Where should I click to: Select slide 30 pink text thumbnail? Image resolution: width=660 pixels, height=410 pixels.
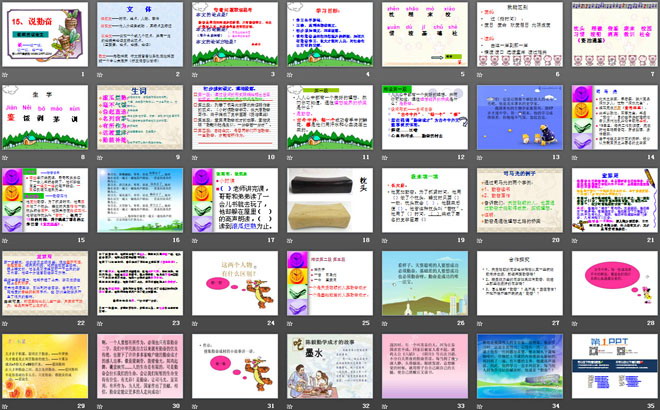coord(140,366)
